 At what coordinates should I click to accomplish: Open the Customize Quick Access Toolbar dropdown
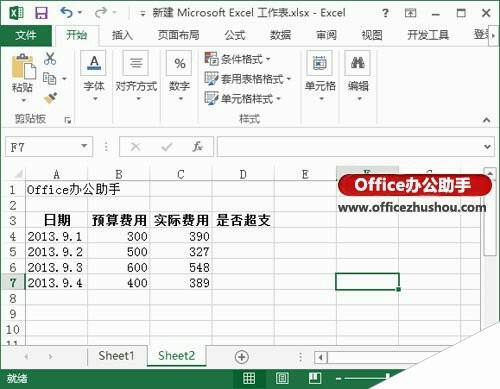(x=143, y=14)
